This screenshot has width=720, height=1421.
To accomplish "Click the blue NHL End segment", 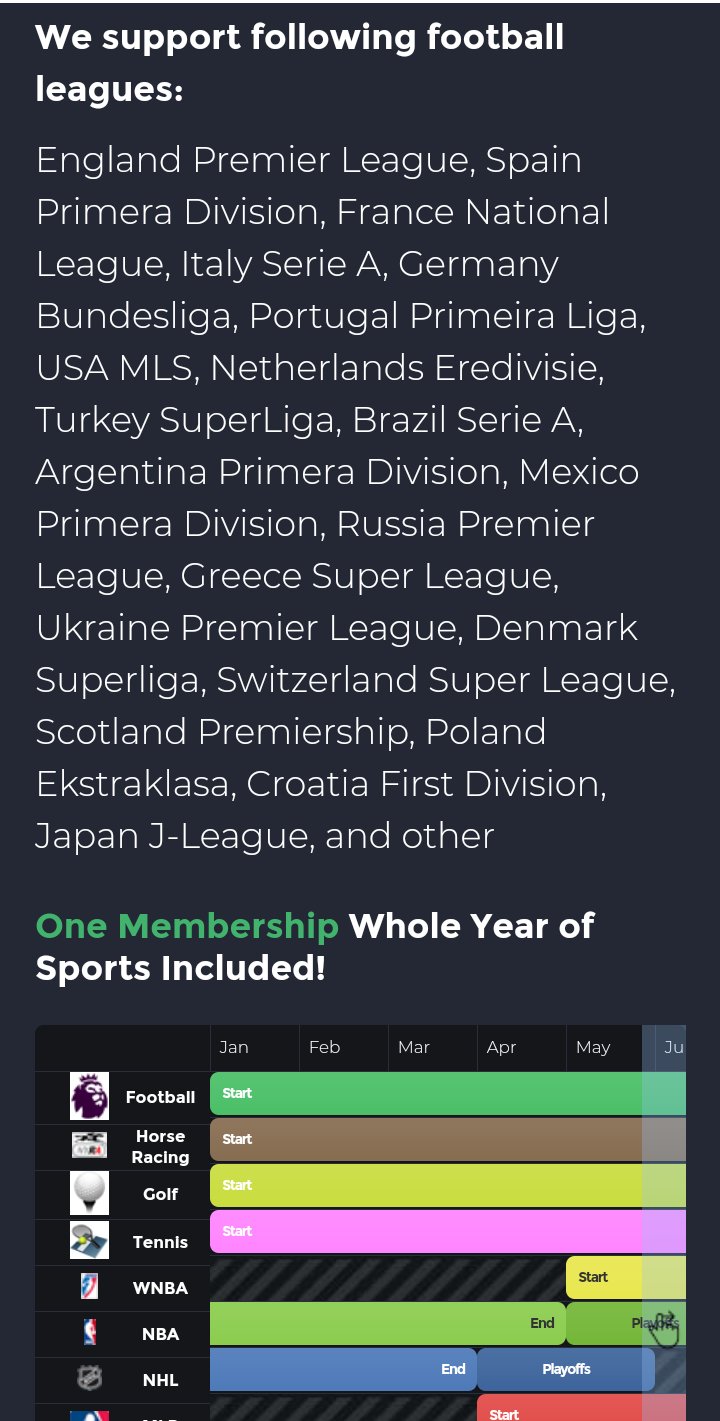I will (x=342, y=1369).
